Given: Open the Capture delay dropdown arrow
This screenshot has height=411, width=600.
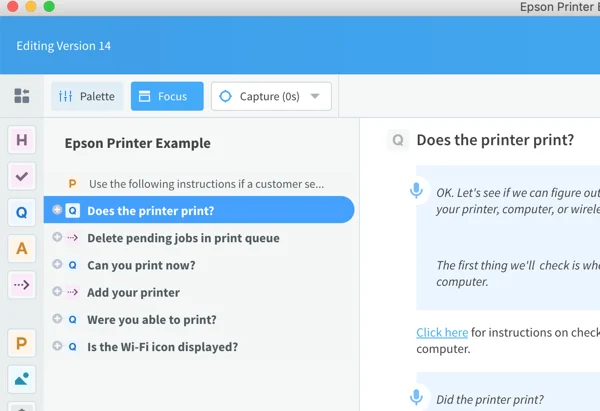Looking at the screenshot, I should pos(315,96).
